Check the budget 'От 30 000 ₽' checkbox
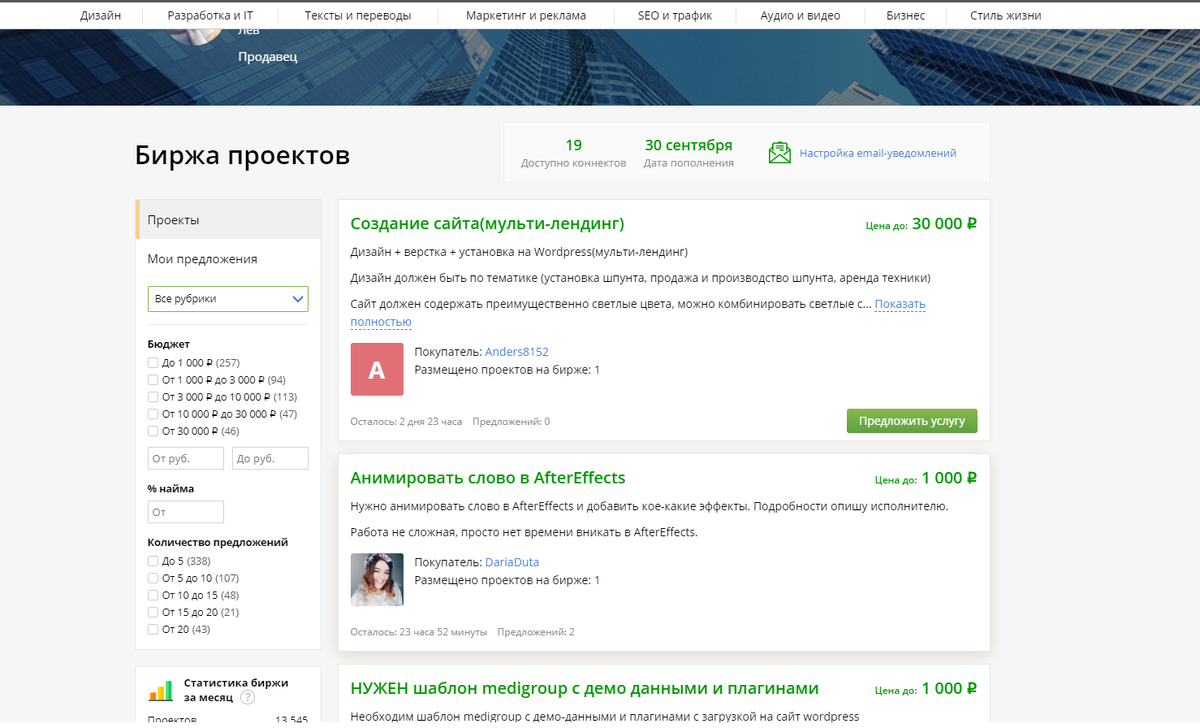 (x=153, y=431)
